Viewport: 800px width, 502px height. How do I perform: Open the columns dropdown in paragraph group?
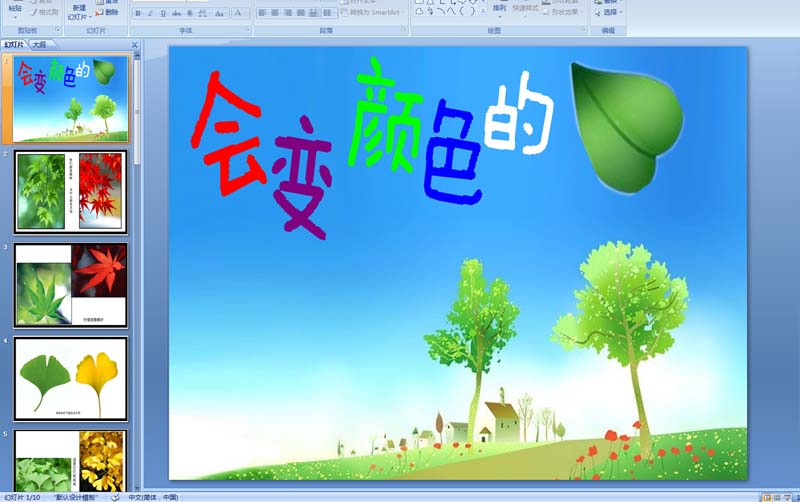329,13
